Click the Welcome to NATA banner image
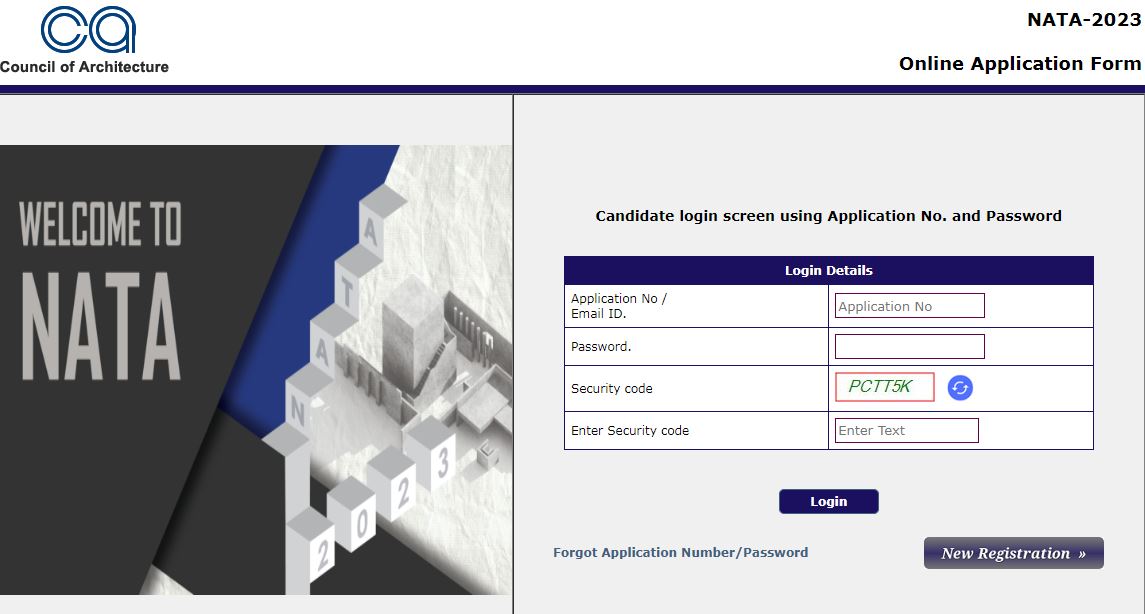Screen dimensions: 1145x614 pyautogui.click(x=255, y=369)
